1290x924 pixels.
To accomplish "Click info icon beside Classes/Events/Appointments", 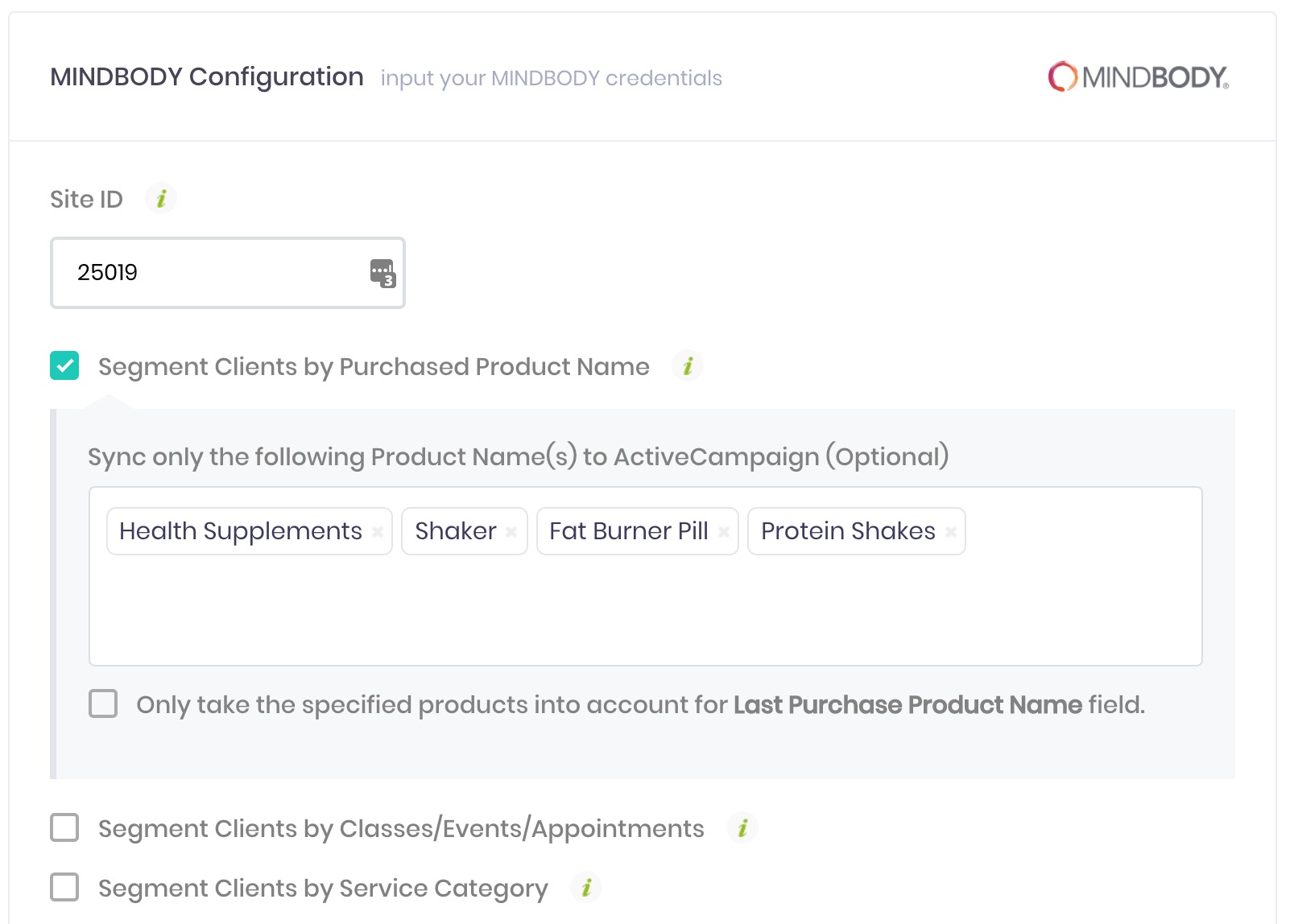I will coord(742,827).
